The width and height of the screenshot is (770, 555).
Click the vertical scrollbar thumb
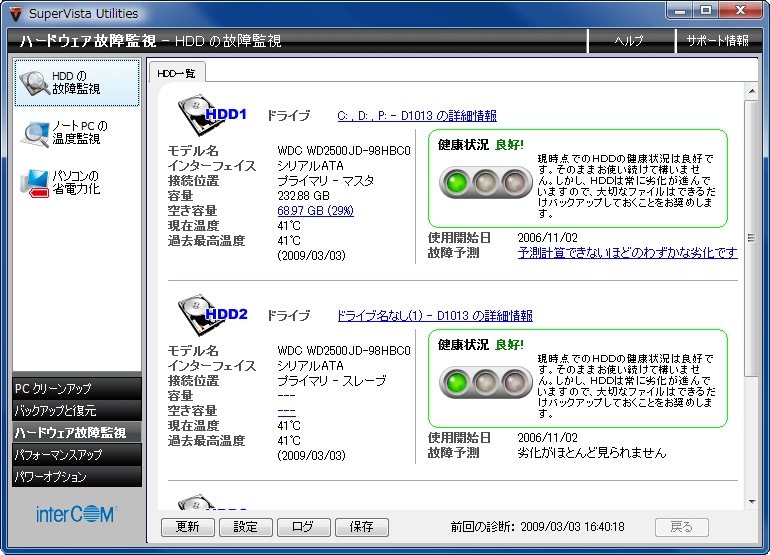[752, 238]
